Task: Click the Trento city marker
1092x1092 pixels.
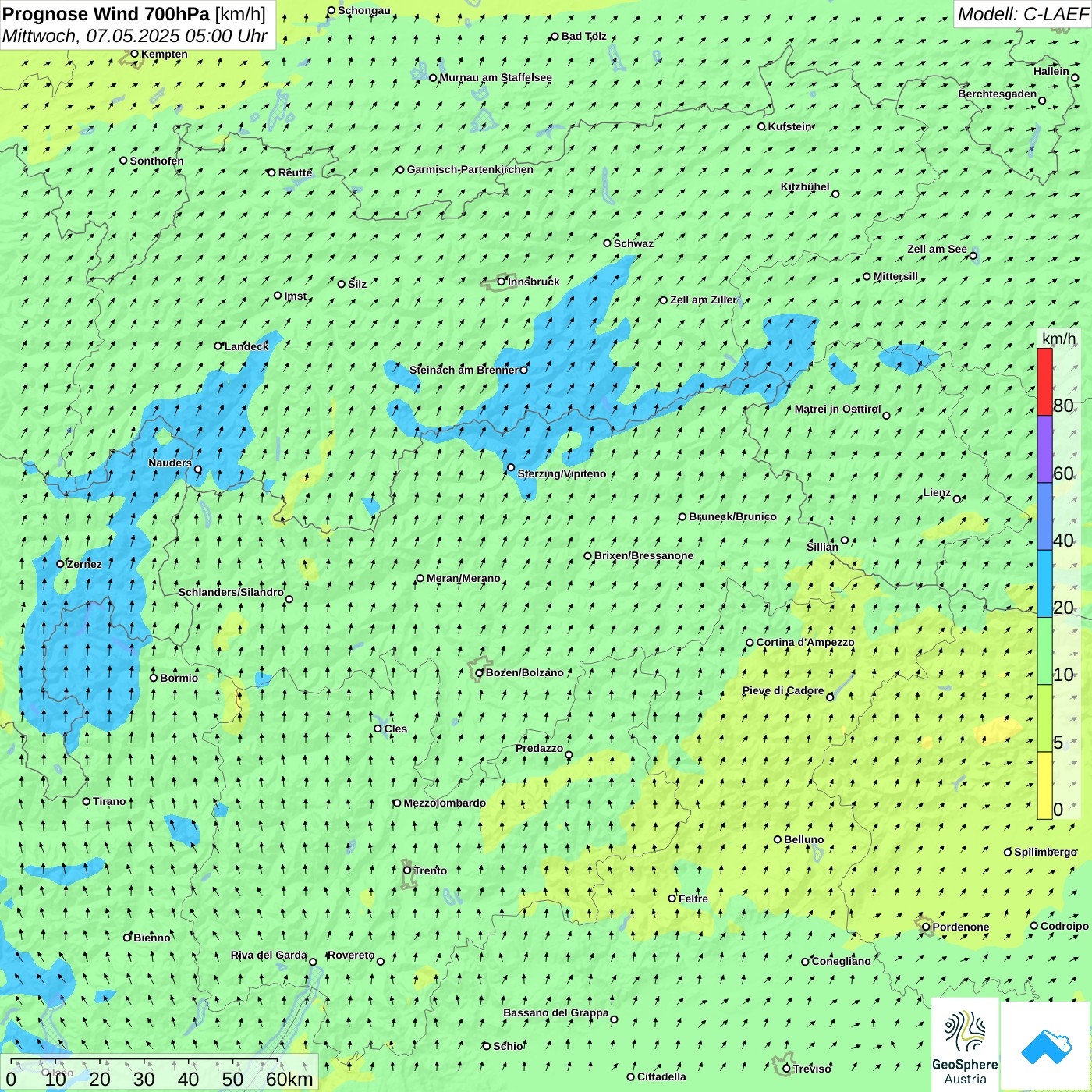Action: point(407,870)
